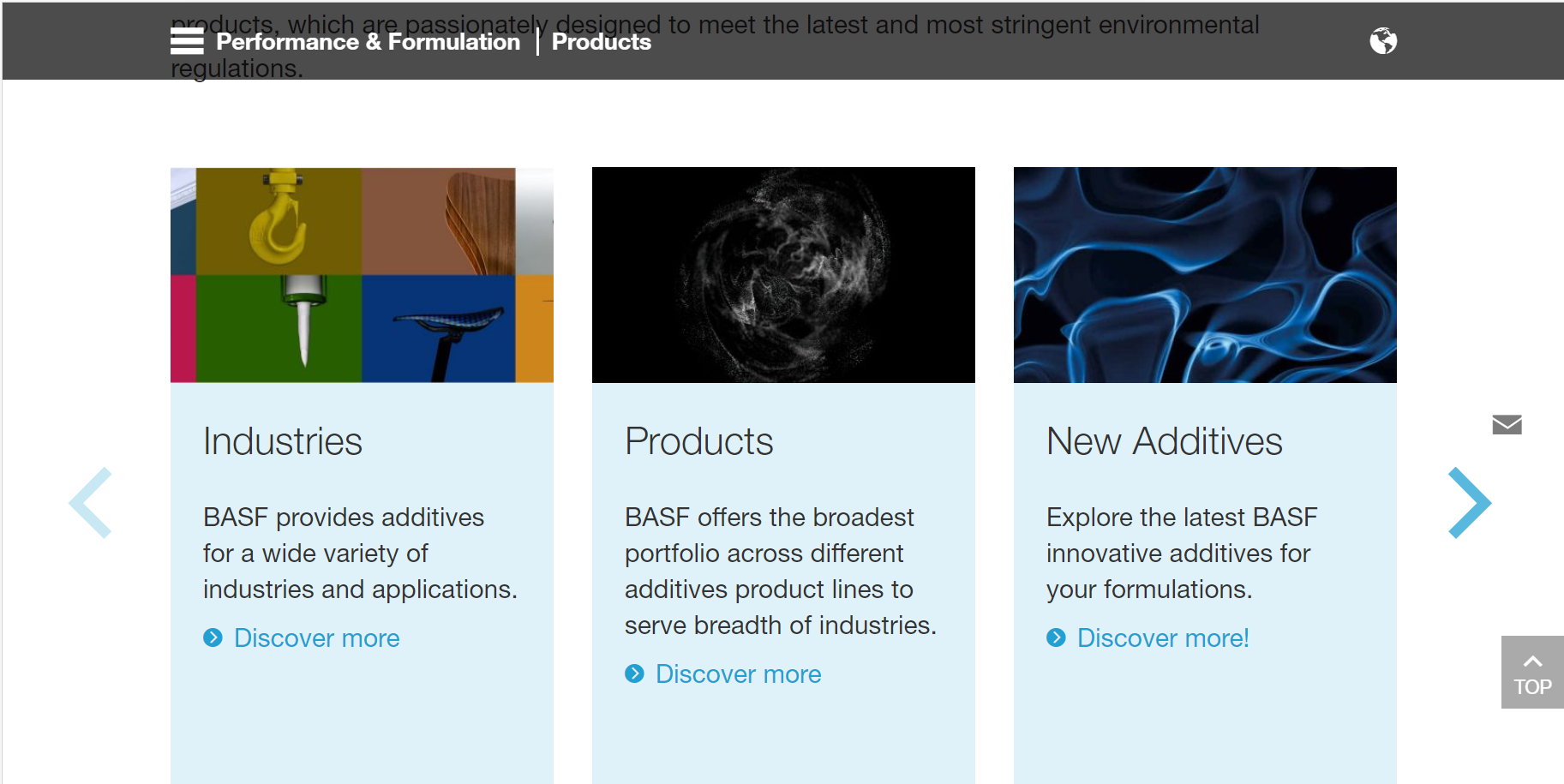Go to previous carousel slide arrow
This screenshot has height=784, width=1564.
click(x=90, y=503)
